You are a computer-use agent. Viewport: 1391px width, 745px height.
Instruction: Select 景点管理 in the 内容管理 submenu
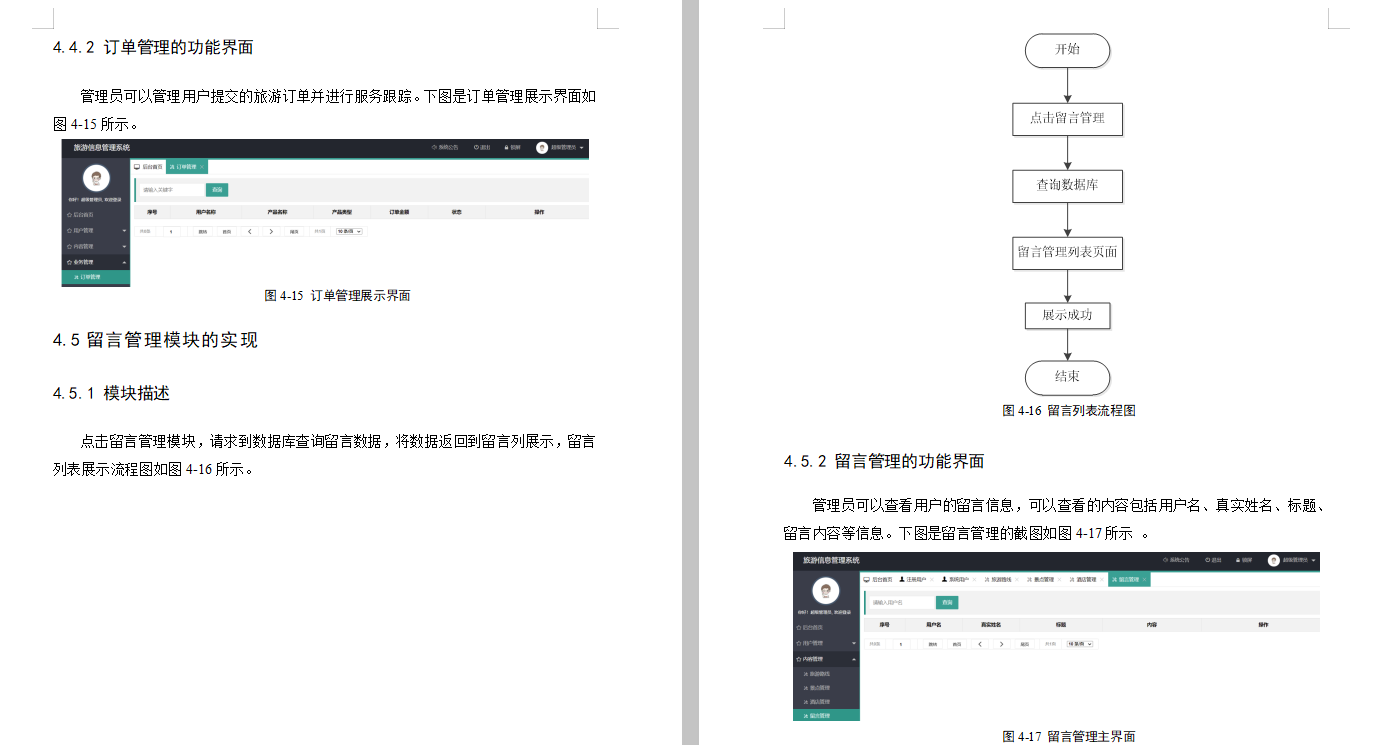pyautogui.click(x=818, y=687)
